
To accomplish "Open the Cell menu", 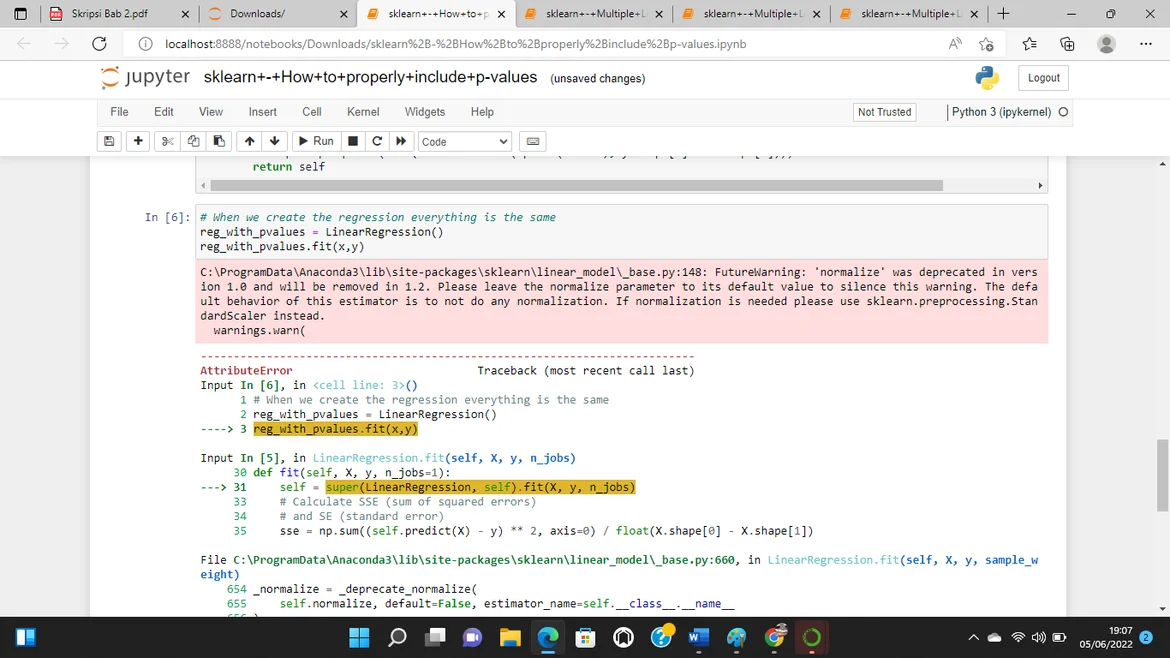I will tap(312, 112).
